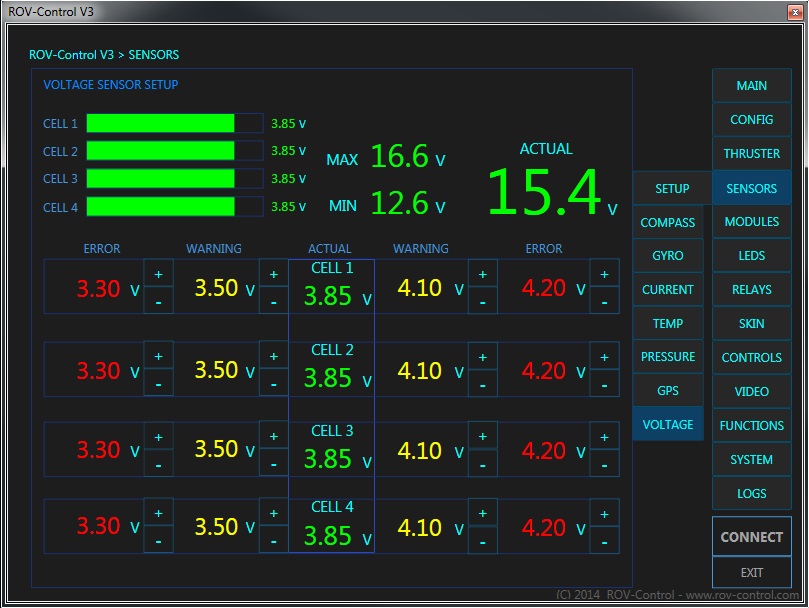Open the PRESSURE sensor tab
Viewport: 809px width, 608px height.
coord(667,356)
